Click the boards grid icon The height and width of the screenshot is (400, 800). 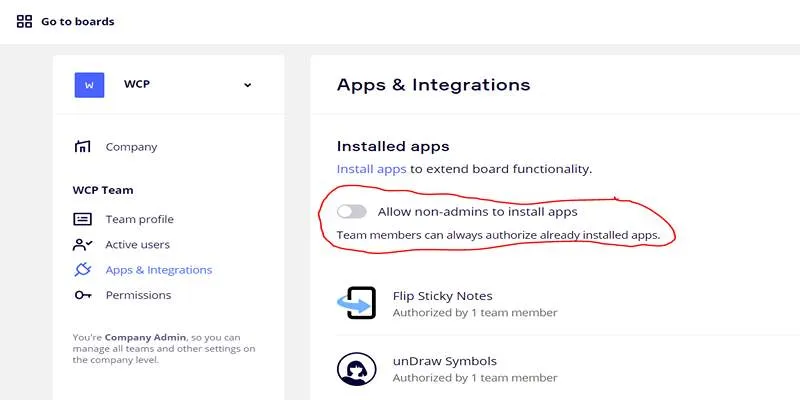(24, 21)
